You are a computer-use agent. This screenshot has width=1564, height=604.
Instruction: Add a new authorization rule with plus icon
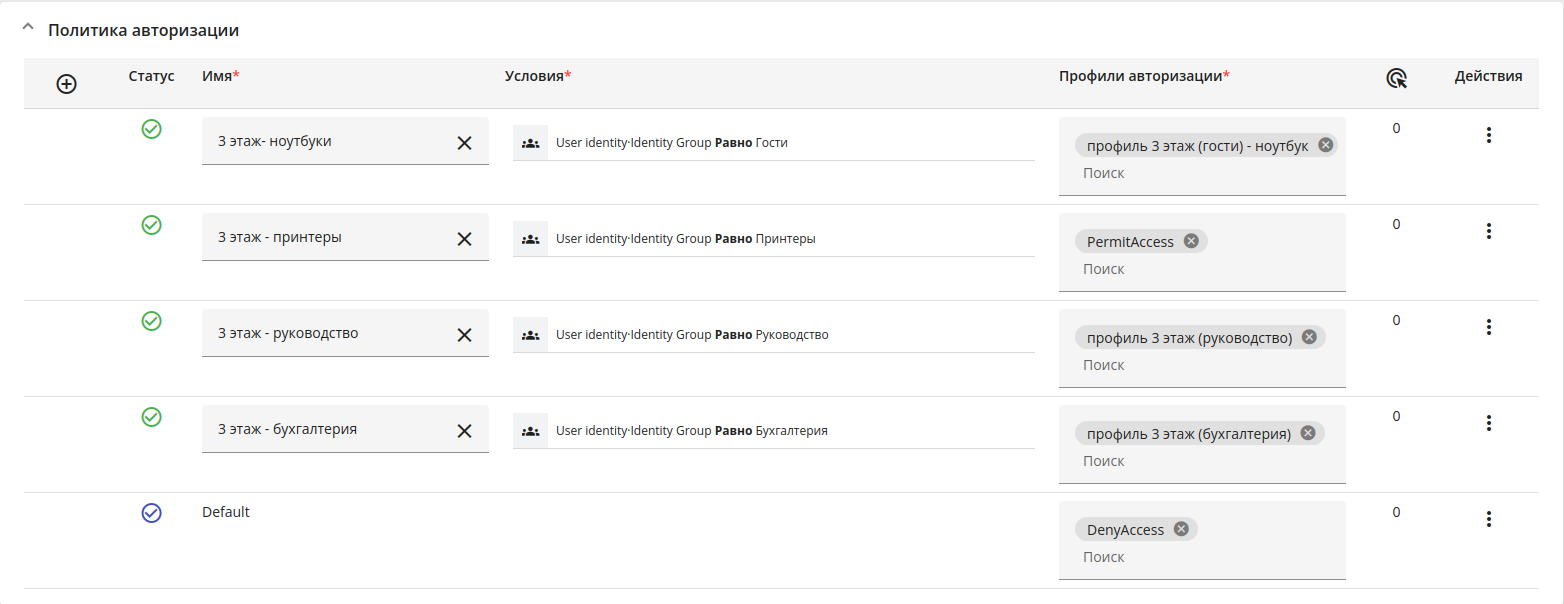coord(66,85)
